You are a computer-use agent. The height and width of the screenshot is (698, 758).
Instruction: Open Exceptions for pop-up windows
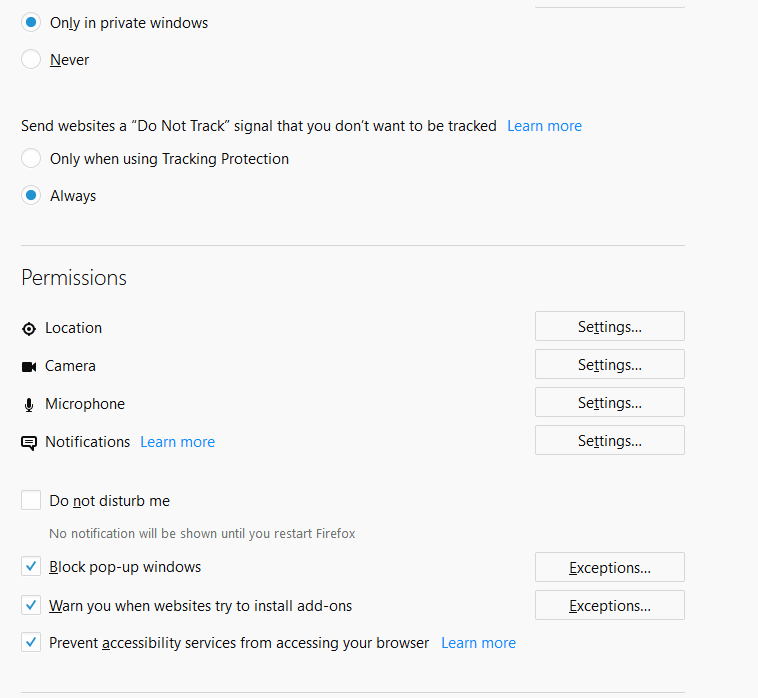tap(610, 567)
